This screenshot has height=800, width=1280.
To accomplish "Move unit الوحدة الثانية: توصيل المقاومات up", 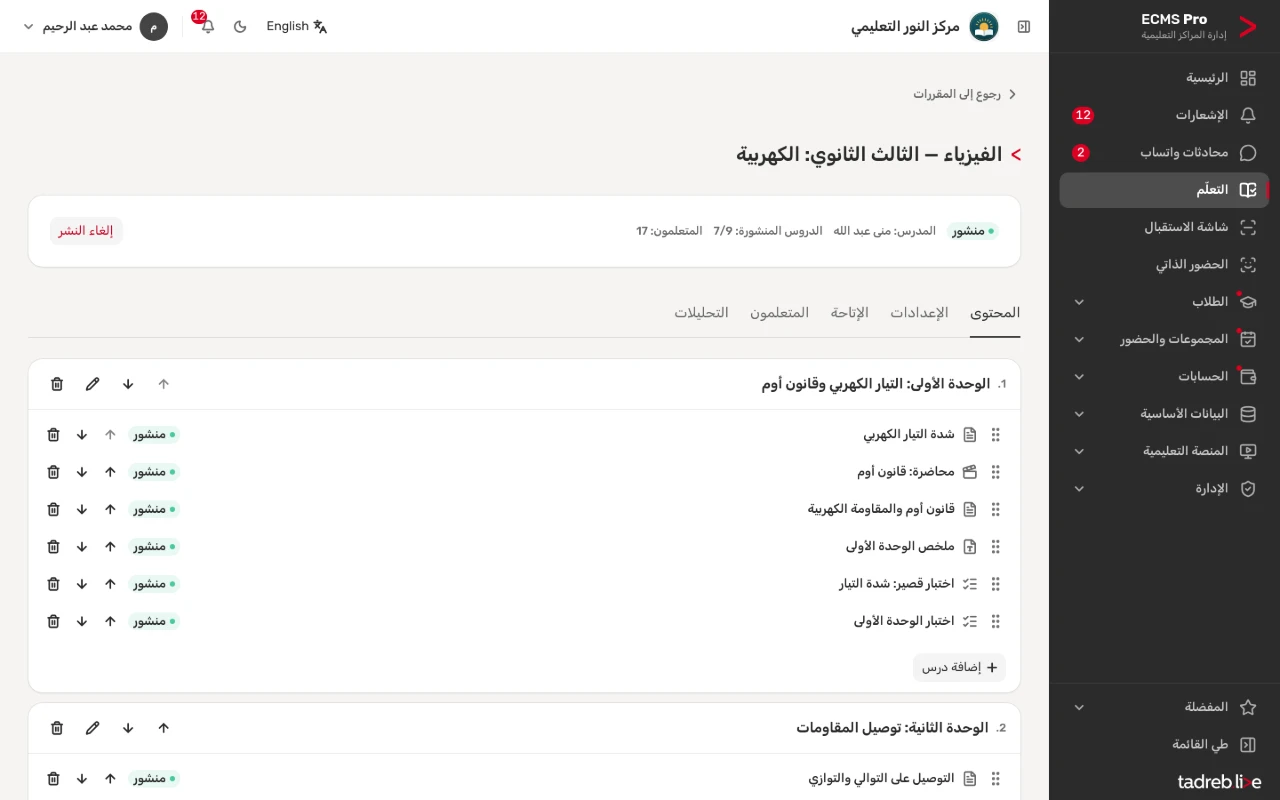I will click(x=164, y=728).
